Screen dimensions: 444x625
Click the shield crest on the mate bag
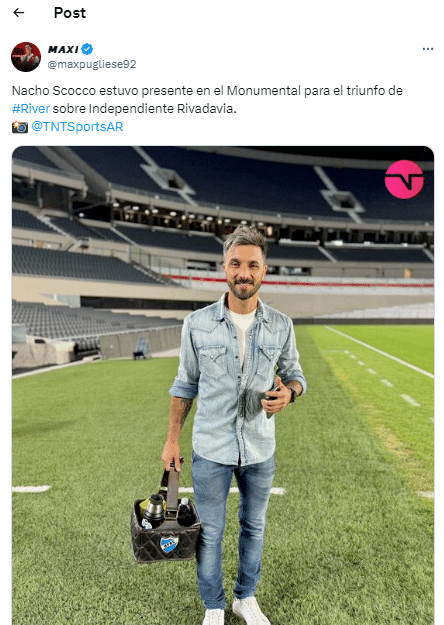(x=169, y=544)
